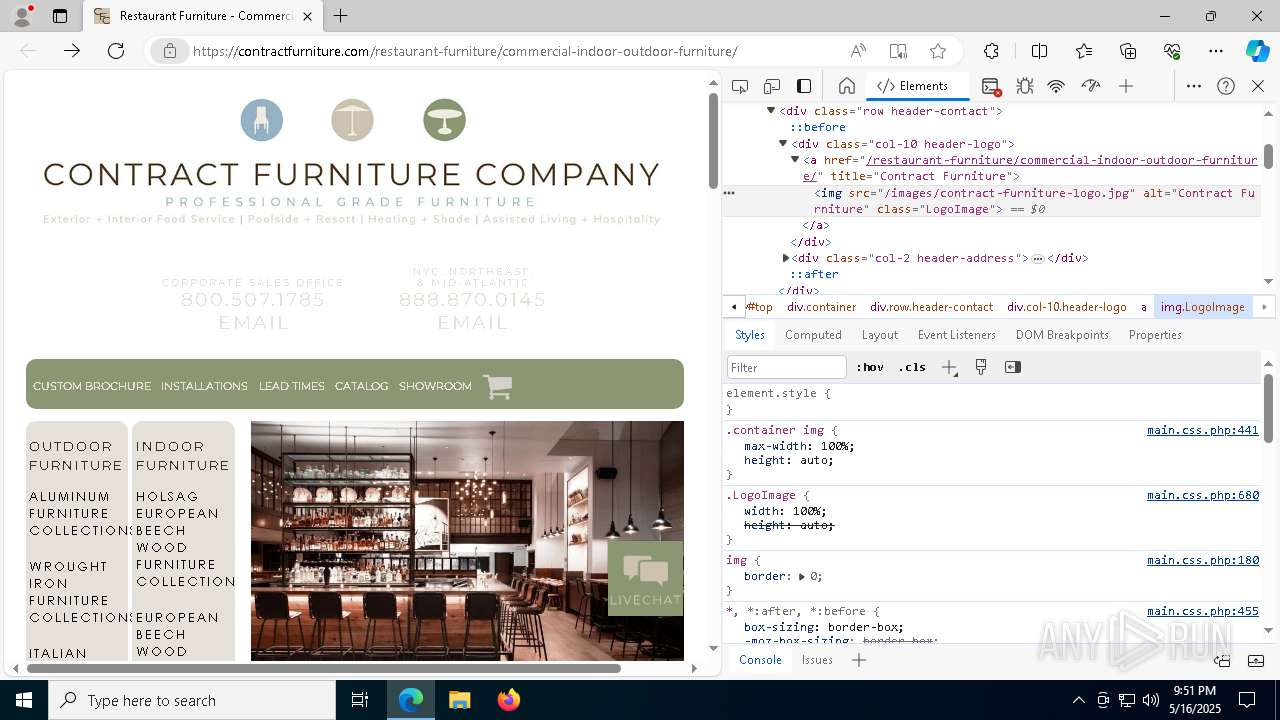The height and width of the screenshot is (720, 1280).
Task: Open CUSTOM BROCHURE link
Action: click(92, 386)
